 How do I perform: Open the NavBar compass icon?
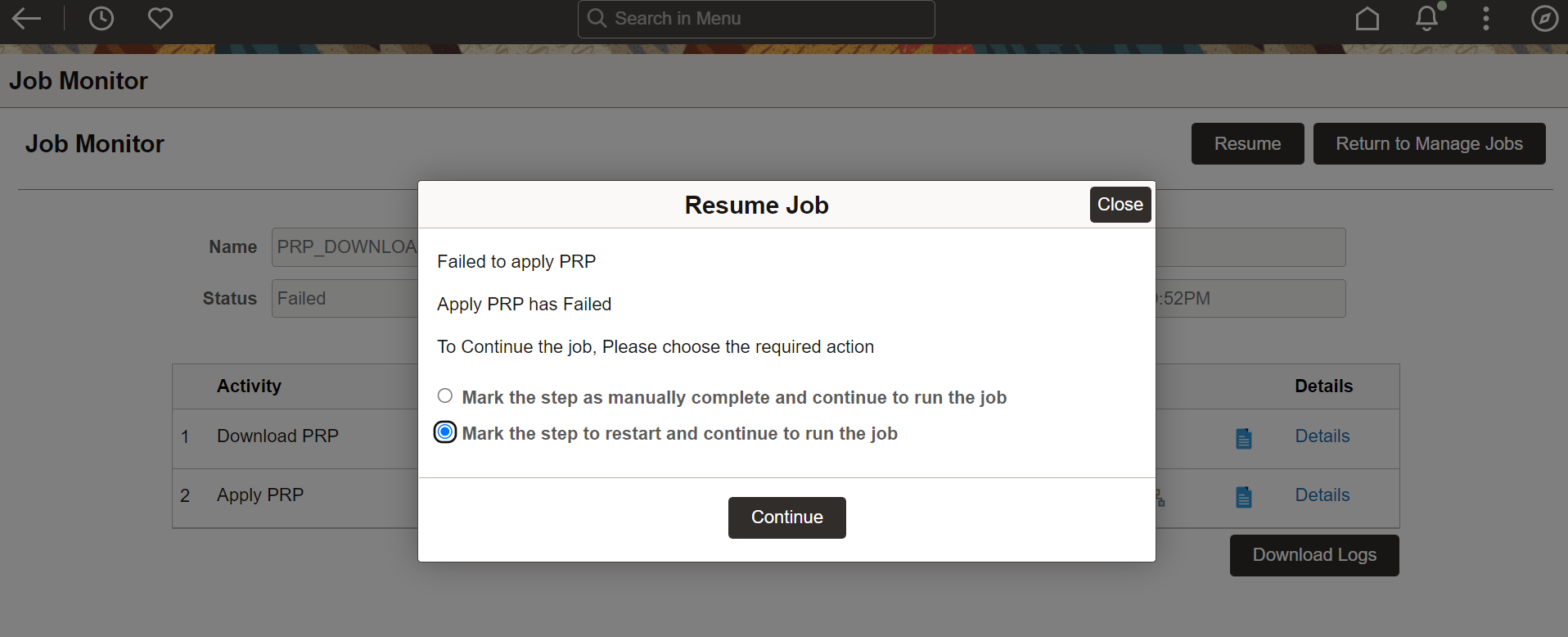(x=1544, y=19)
